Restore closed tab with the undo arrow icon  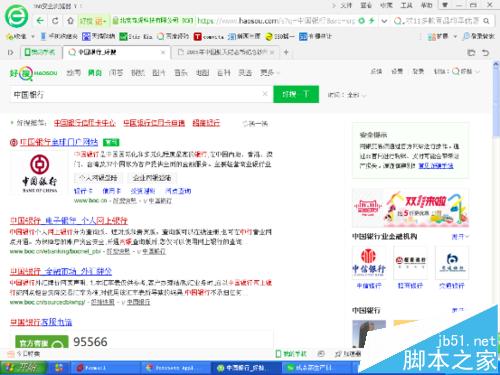pyautogui.click(x=486, y=52)
